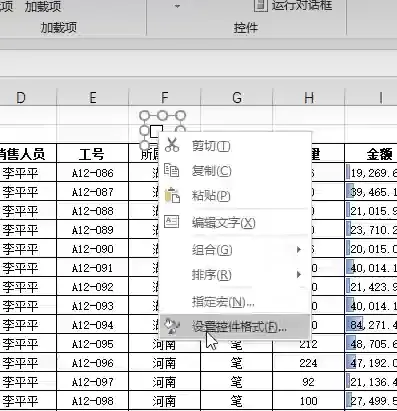Click the Format Control icon in context menu
The image size is (397, 411).
point(172,326)
